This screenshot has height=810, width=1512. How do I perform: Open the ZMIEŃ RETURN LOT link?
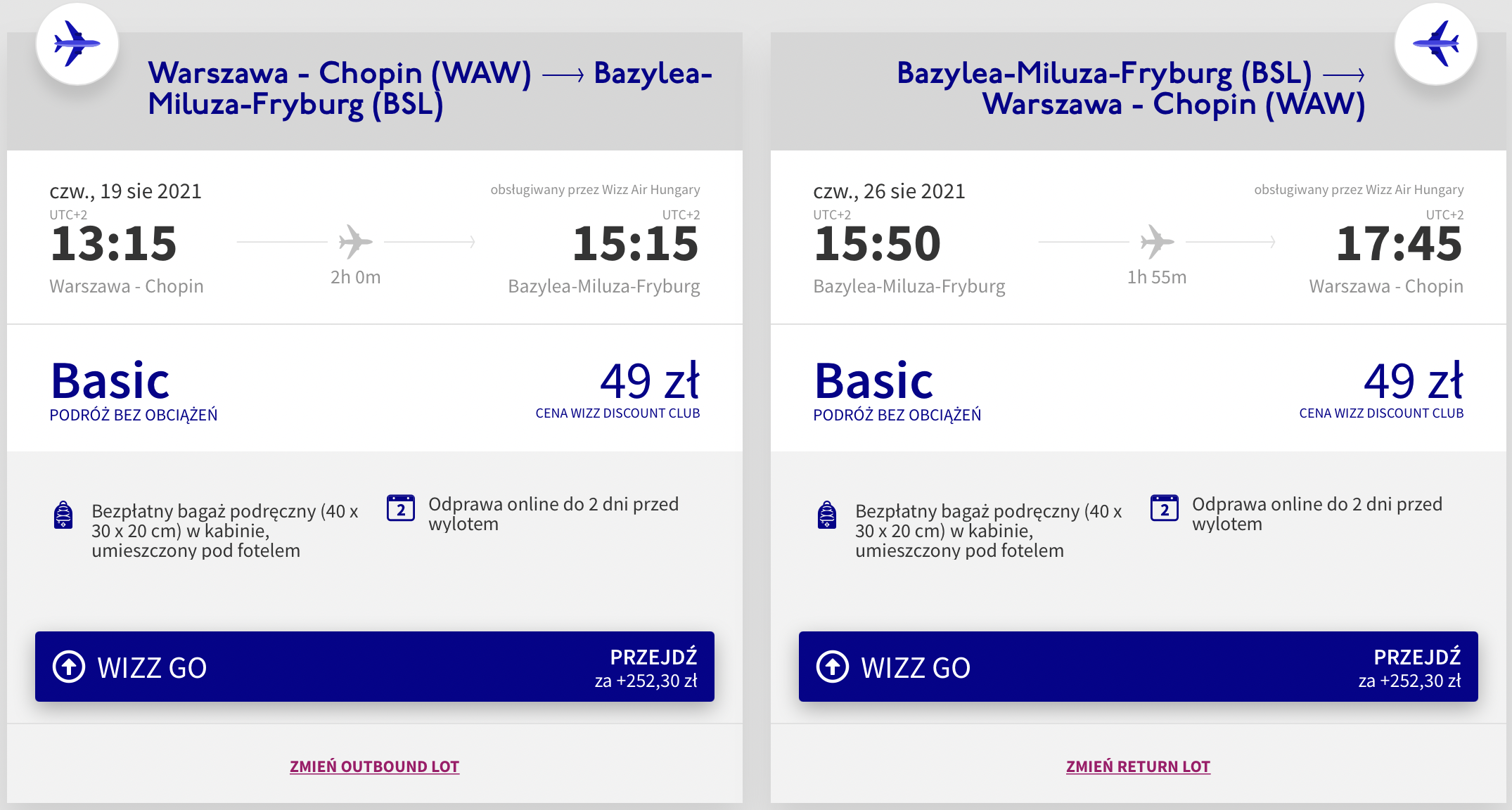tap(1139, 766)
